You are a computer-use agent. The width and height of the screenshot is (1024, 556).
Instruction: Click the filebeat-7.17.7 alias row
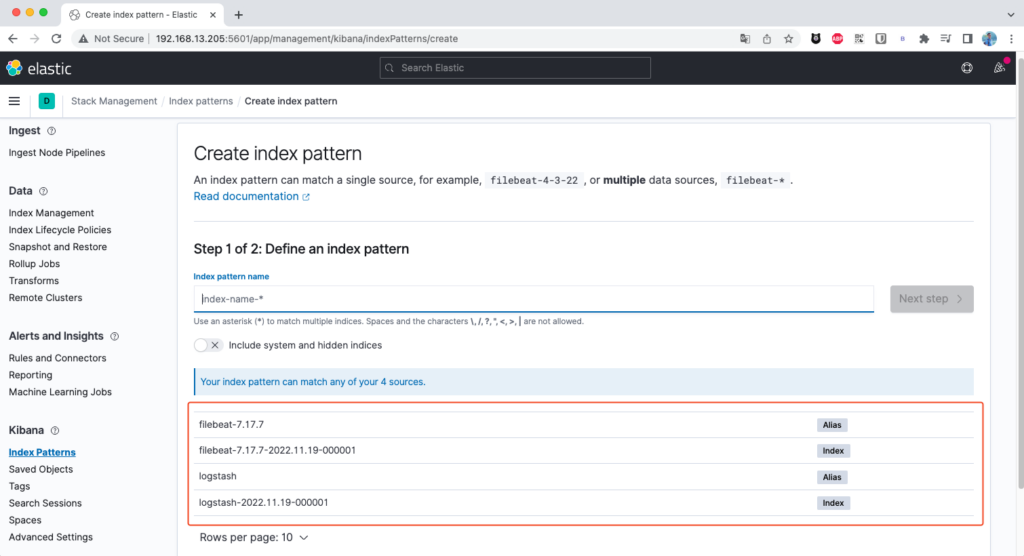coord(584,425)
